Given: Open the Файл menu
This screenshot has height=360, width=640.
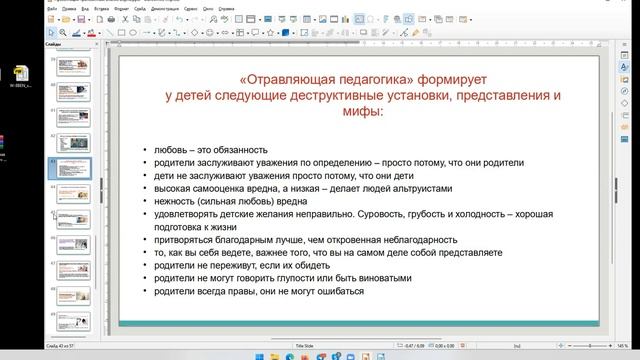Looking at the screenshot, I should click(x=52, y=9).
